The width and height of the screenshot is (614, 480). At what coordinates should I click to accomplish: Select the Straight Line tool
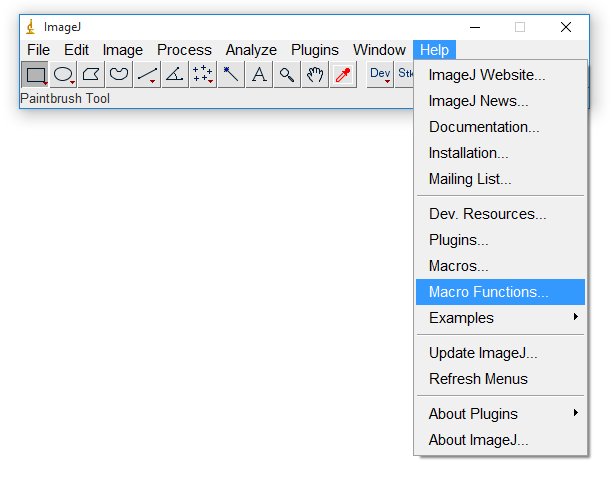tap(147, 74)
